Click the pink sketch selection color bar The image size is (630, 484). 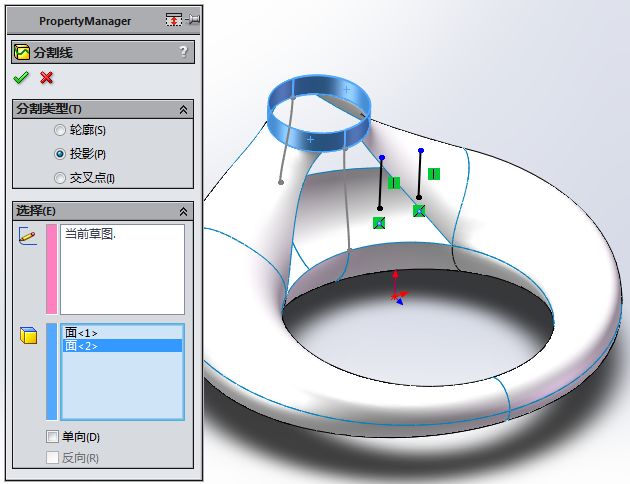pos(51,269)
